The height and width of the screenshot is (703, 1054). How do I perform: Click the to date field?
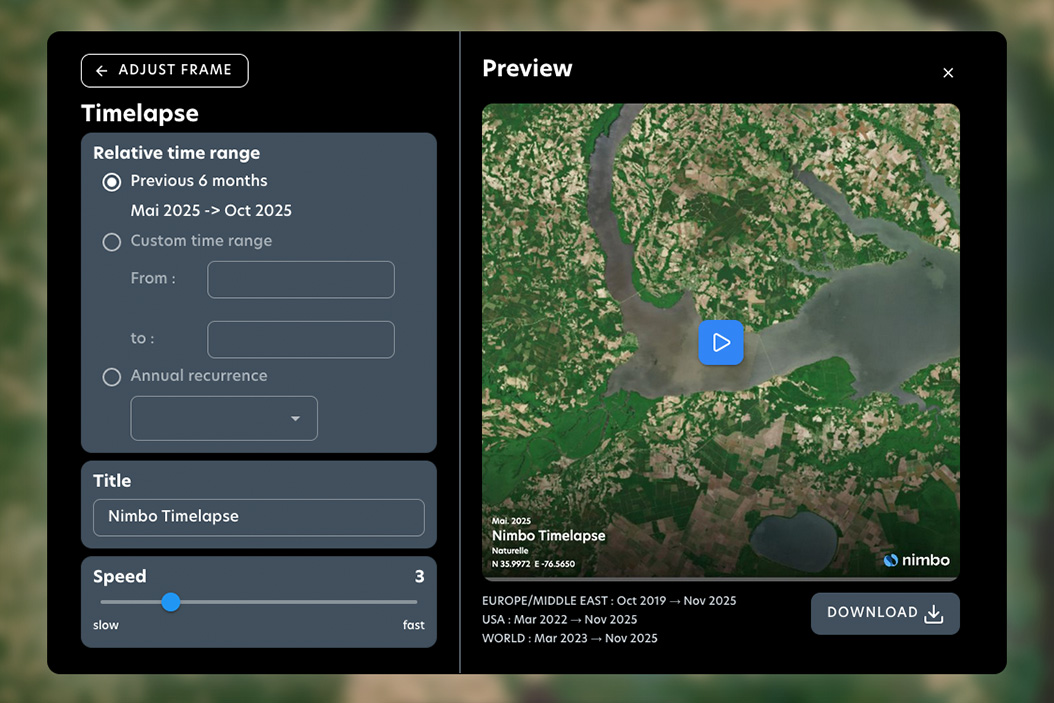[x=300, y=339]
